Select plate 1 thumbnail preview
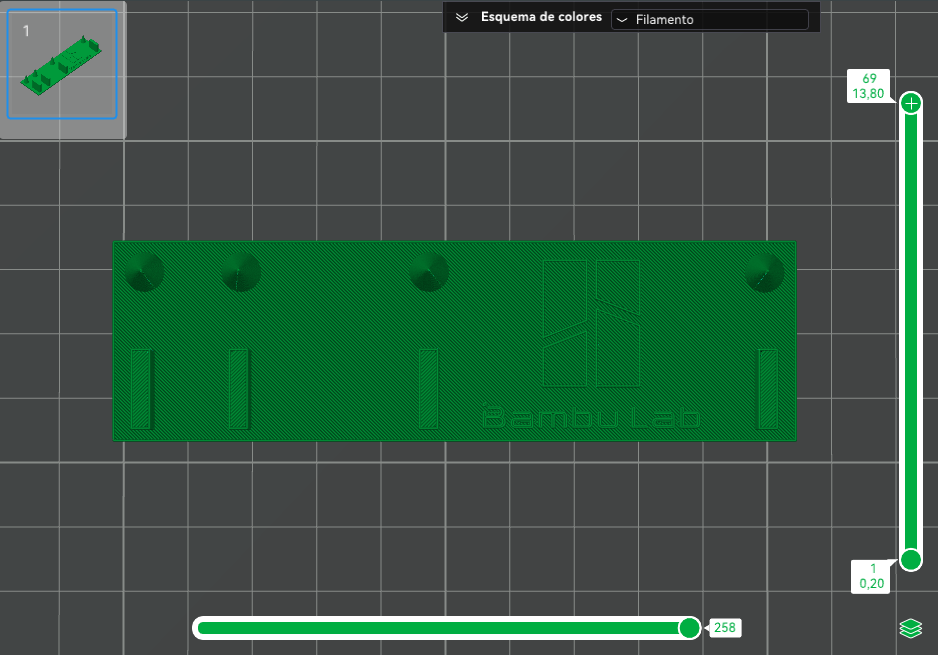 click(x=62, y=64)
